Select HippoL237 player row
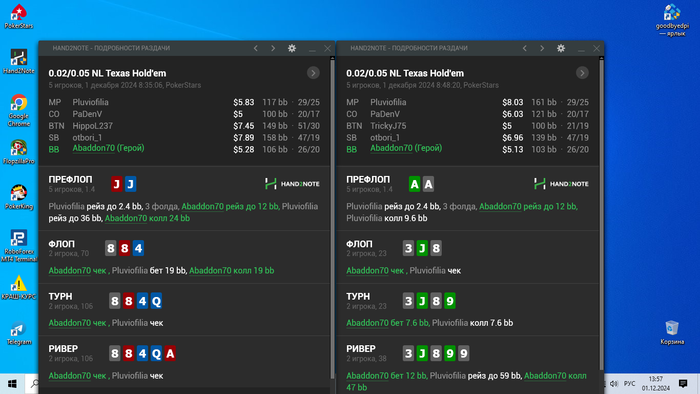 (184, 126)
